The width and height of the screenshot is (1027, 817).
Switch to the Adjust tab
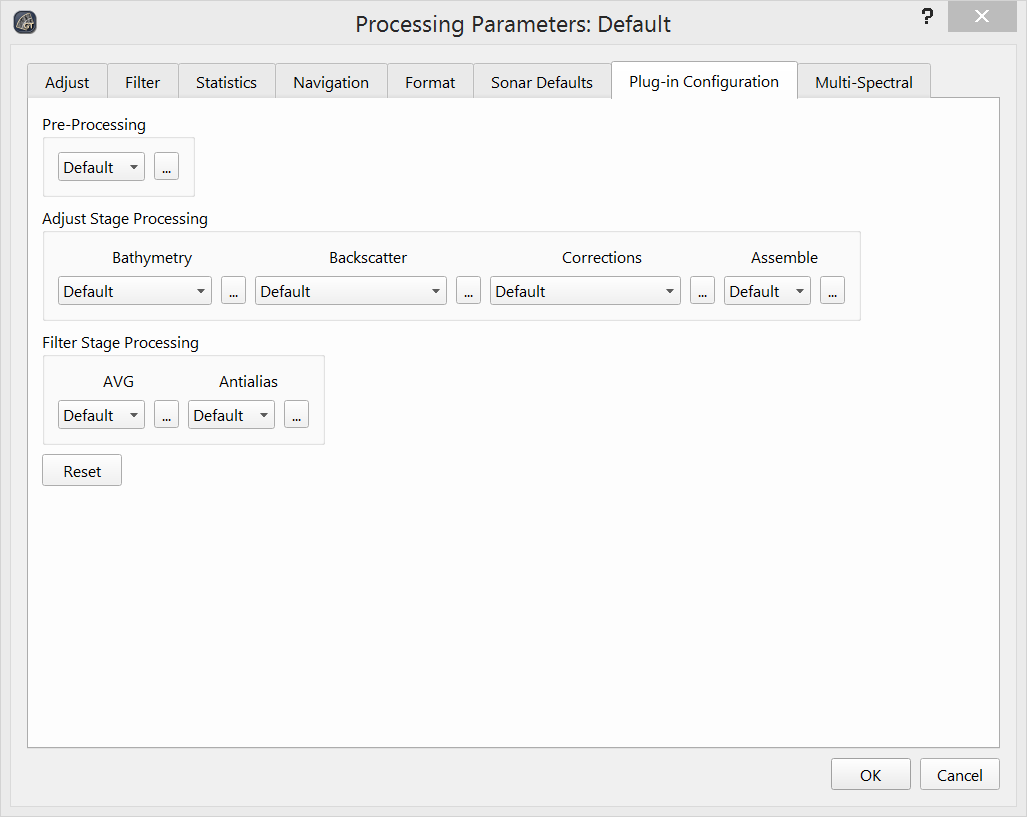(x=67, y=83)
